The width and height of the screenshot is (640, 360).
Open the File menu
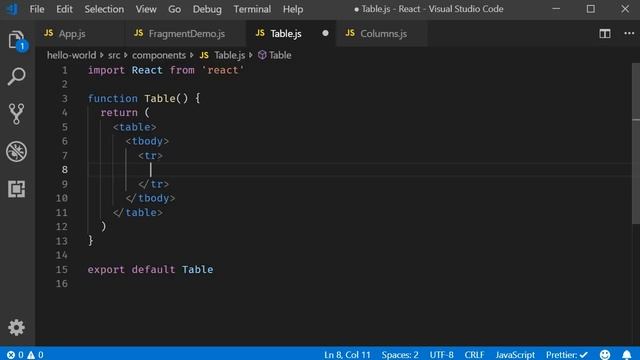(x=37, y=9)
